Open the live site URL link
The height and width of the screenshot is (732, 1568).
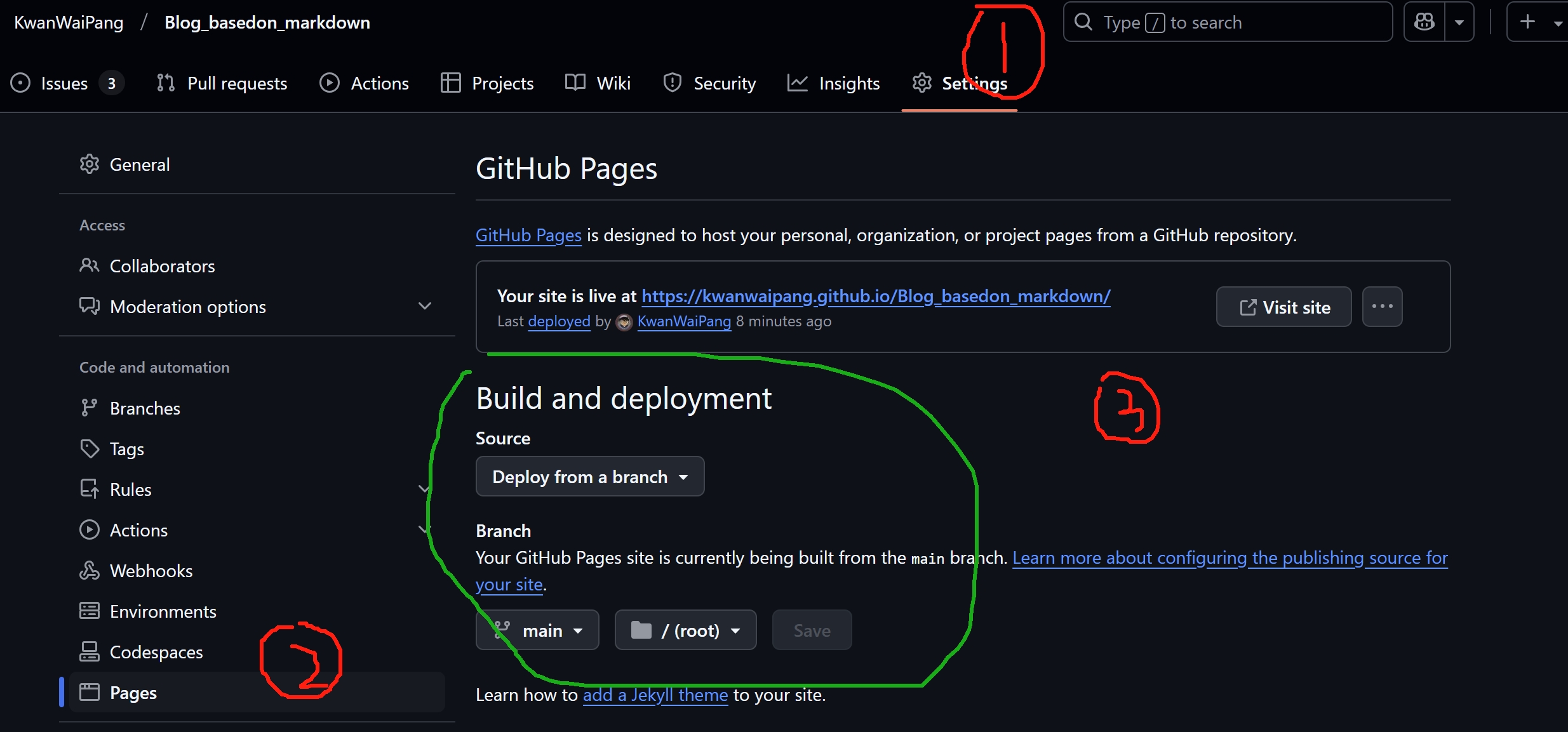pyautogui.click(x=876, y=296)
